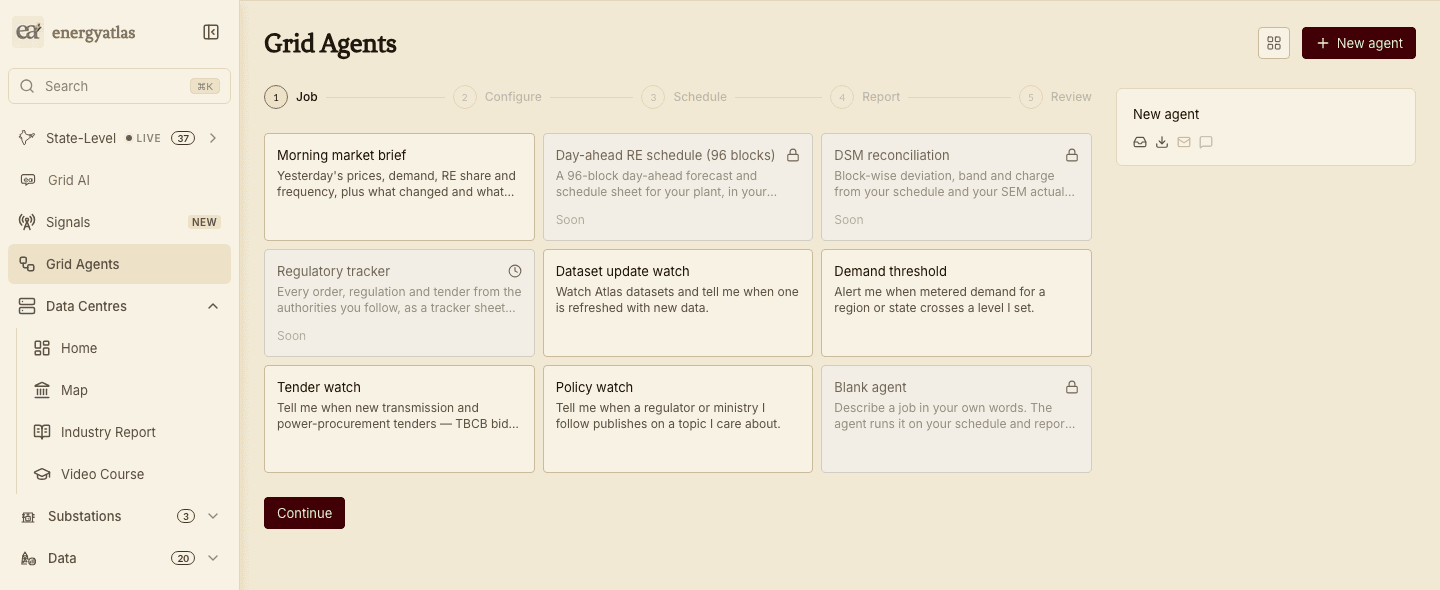The width and height of the screenshot is (1440, 590).
Task: Click the New agent button
Action: tap(1359, 43)
